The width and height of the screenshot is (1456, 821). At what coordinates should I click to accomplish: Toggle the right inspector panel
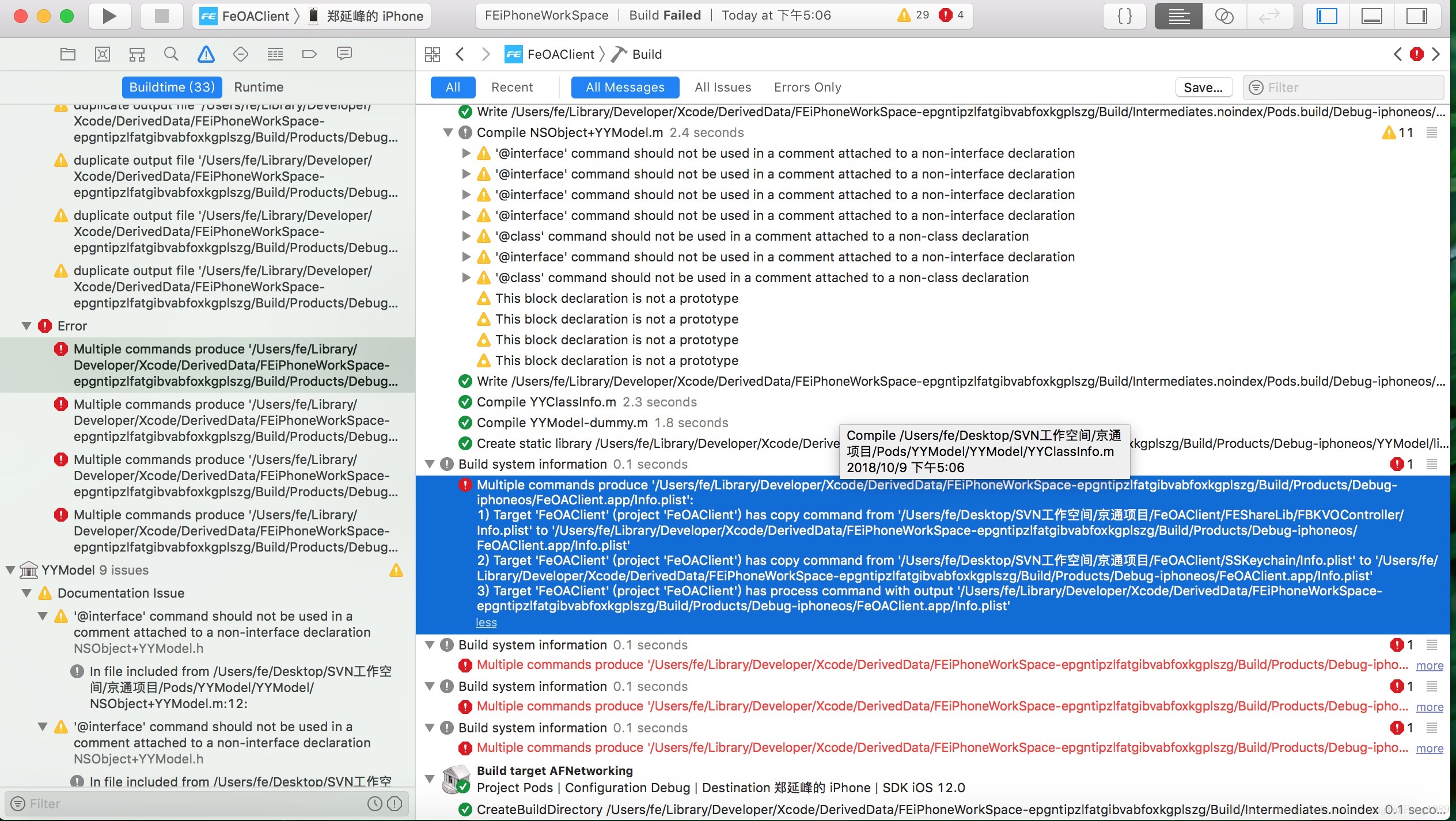[x=1416, y=16]
